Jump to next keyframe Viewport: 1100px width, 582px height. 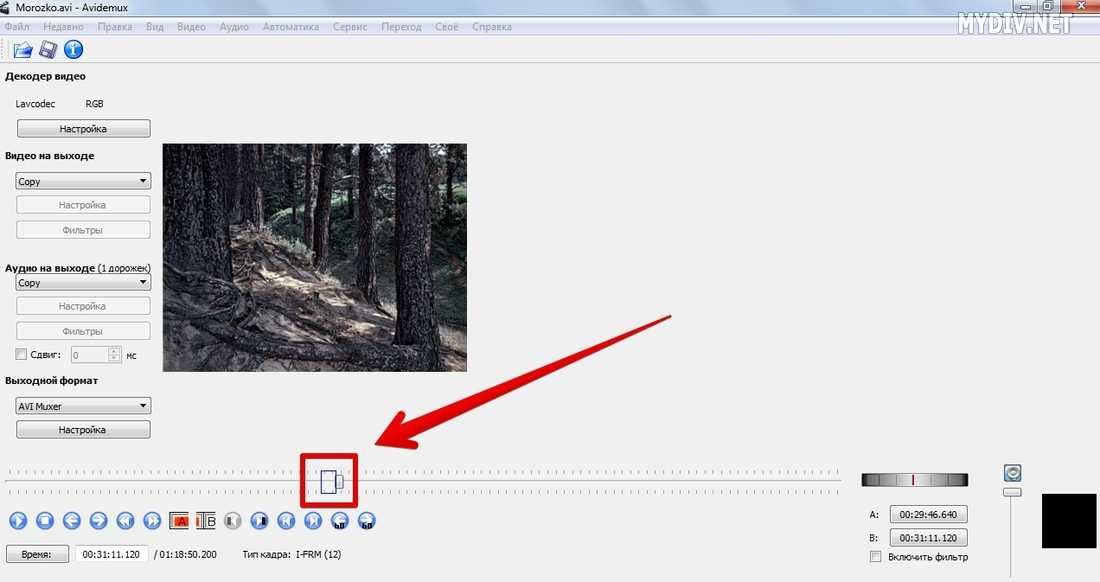152,521
